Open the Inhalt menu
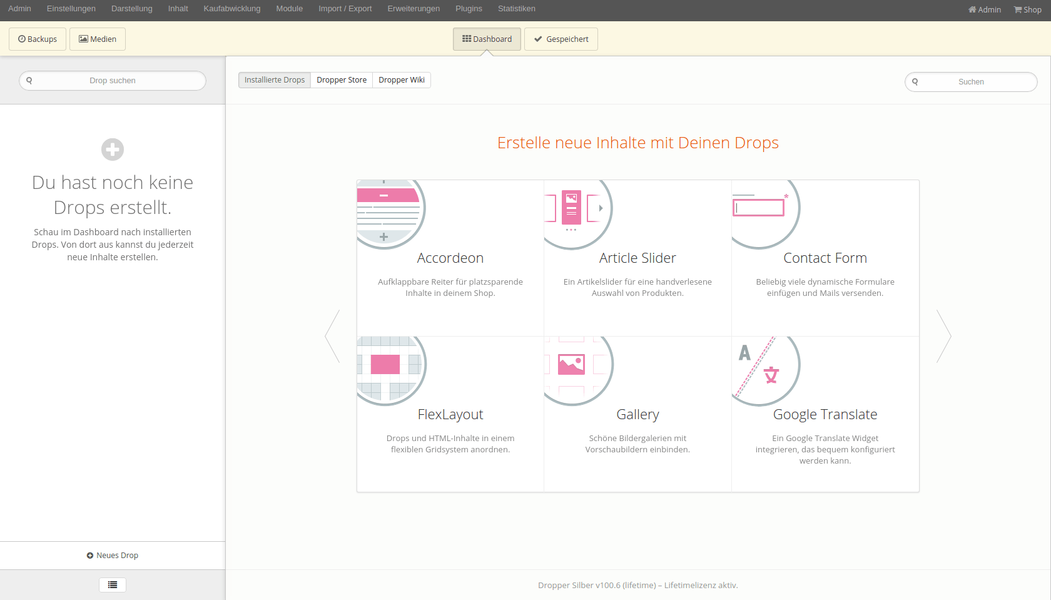This screenshot has width=1051, height=600. click(x=178, y=9)
